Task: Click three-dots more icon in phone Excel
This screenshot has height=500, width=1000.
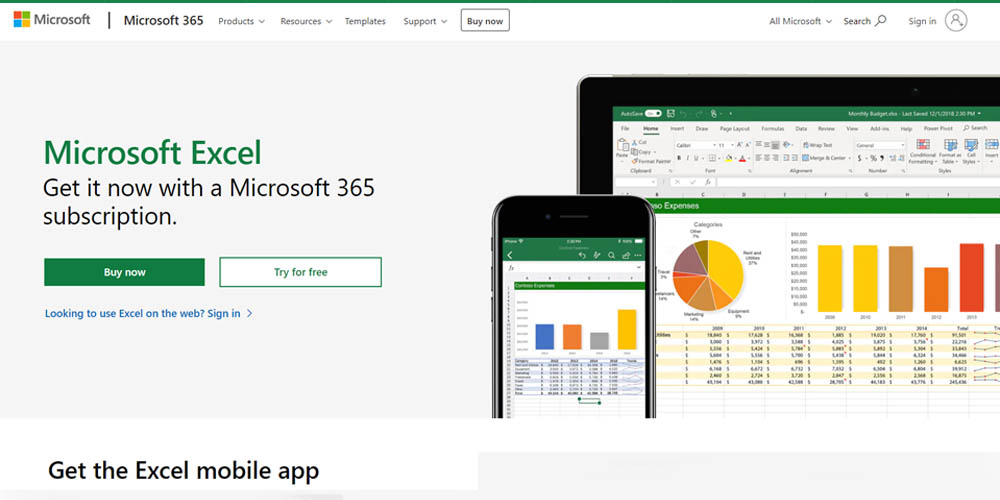Action: point(638,255)
